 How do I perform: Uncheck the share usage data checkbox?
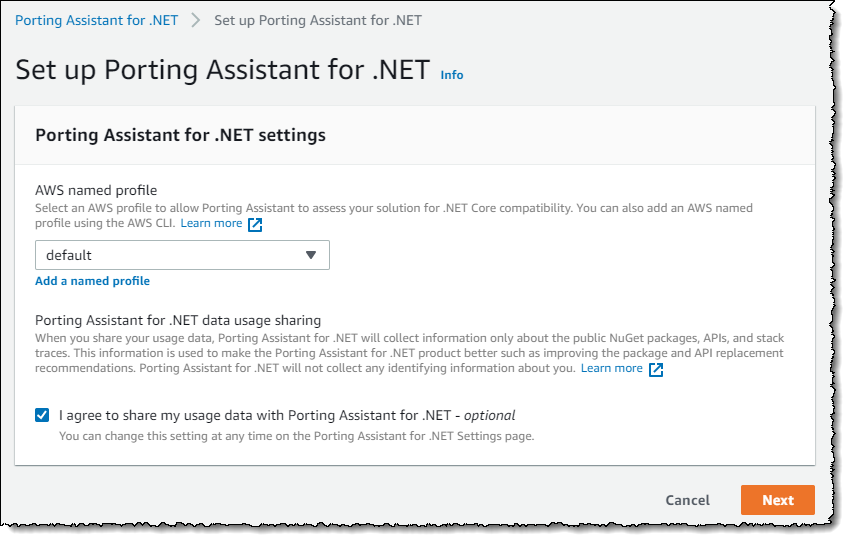pyautogui.click(x=42, y=415)
